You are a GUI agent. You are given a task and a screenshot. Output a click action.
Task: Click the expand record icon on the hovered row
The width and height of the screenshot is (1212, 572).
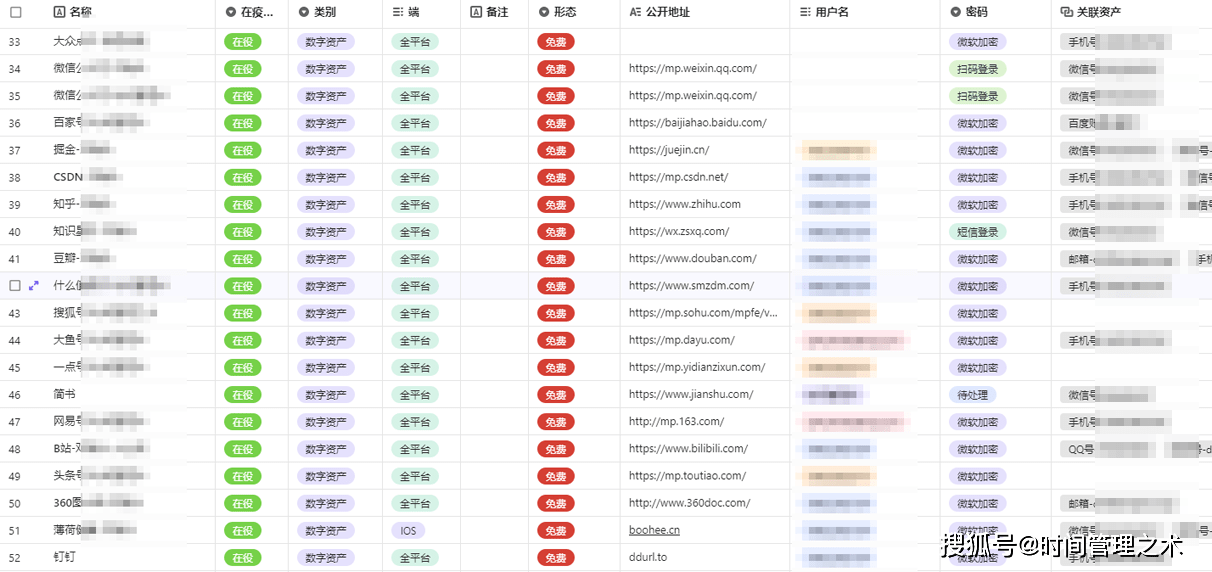34,286
